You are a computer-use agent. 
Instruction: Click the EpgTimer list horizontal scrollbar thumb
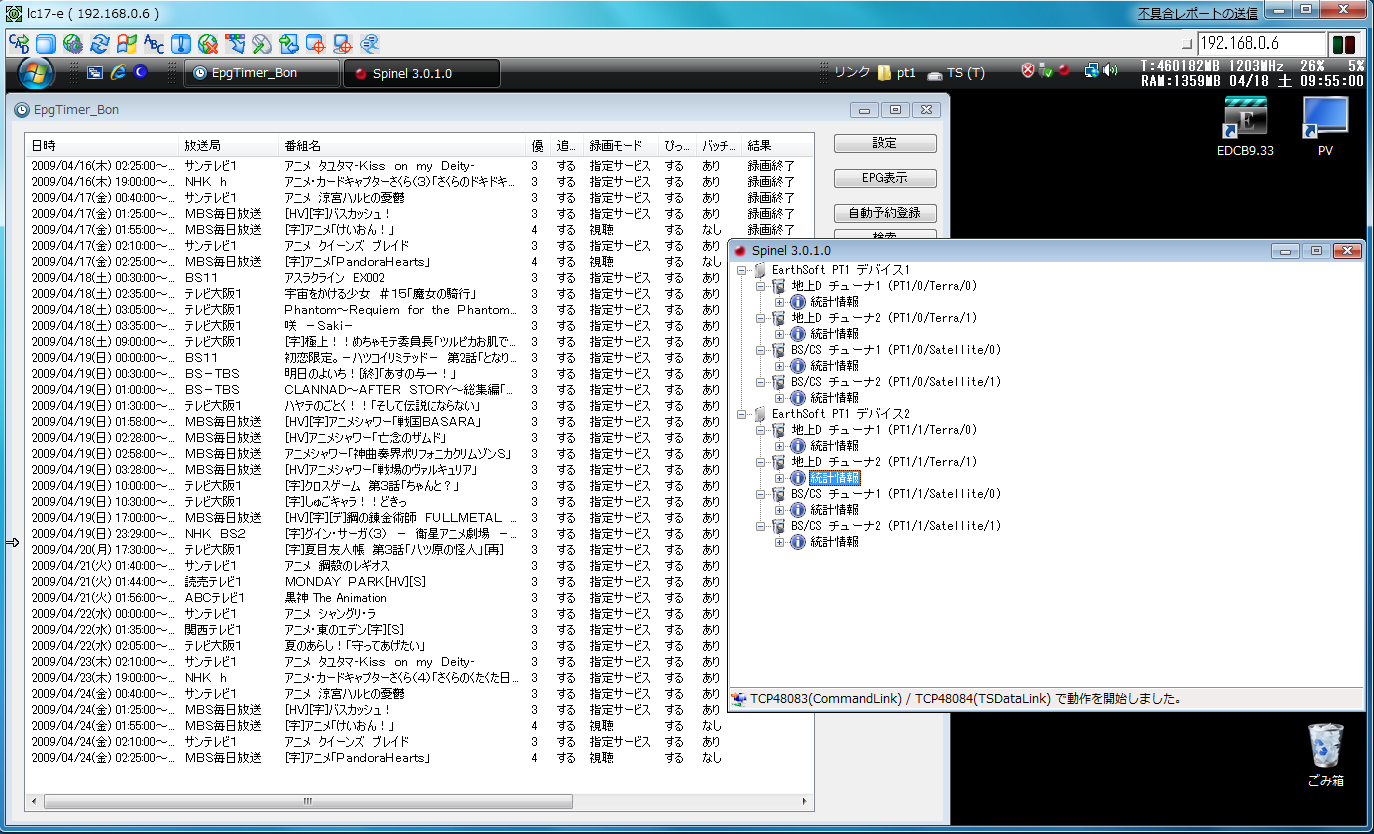point(307,802)
